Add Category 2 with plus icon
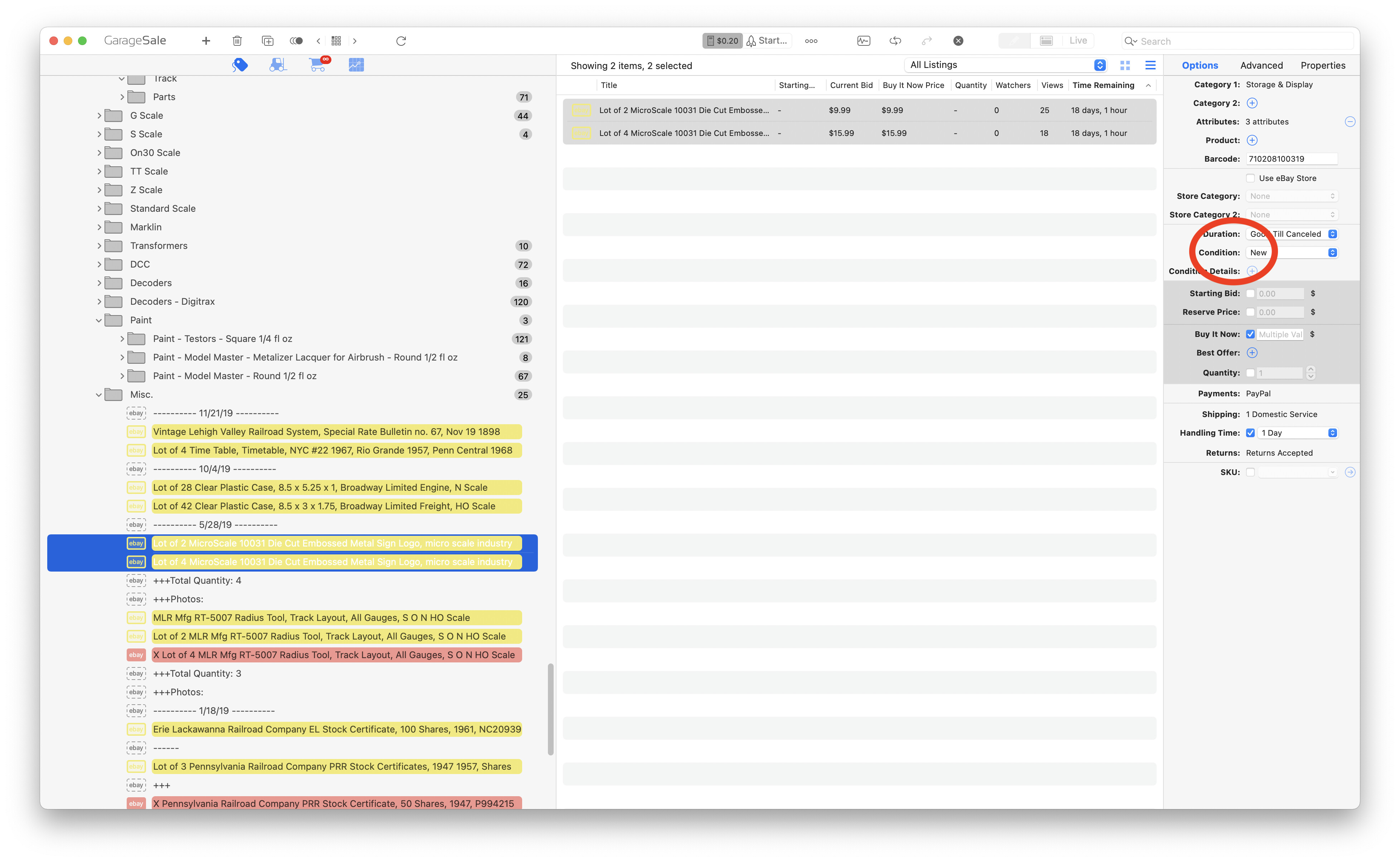This screenshot has width=1400, height=862. tap(1252, 103)
